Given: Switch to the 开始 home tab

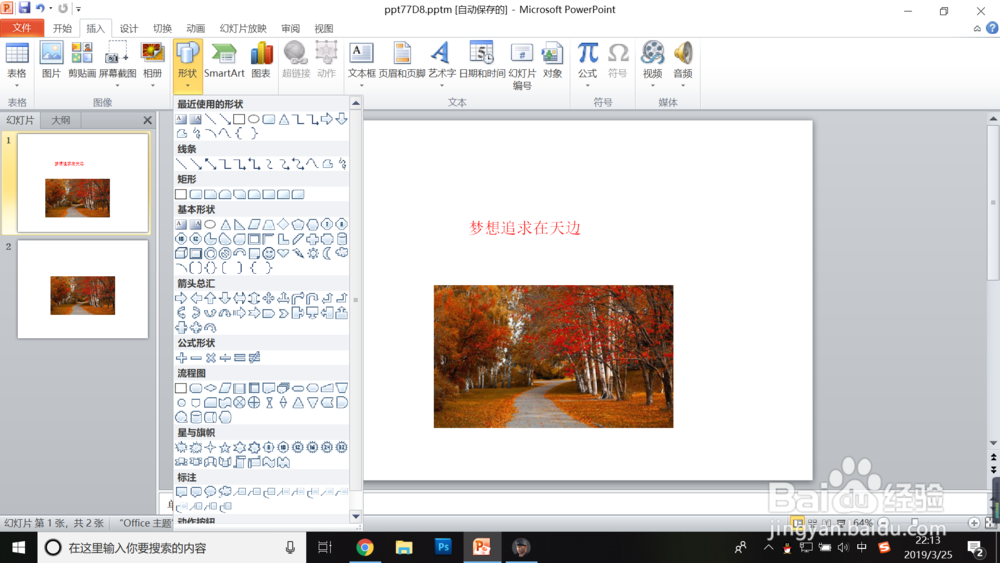Looking at the screenshot, I should (62, 28).
